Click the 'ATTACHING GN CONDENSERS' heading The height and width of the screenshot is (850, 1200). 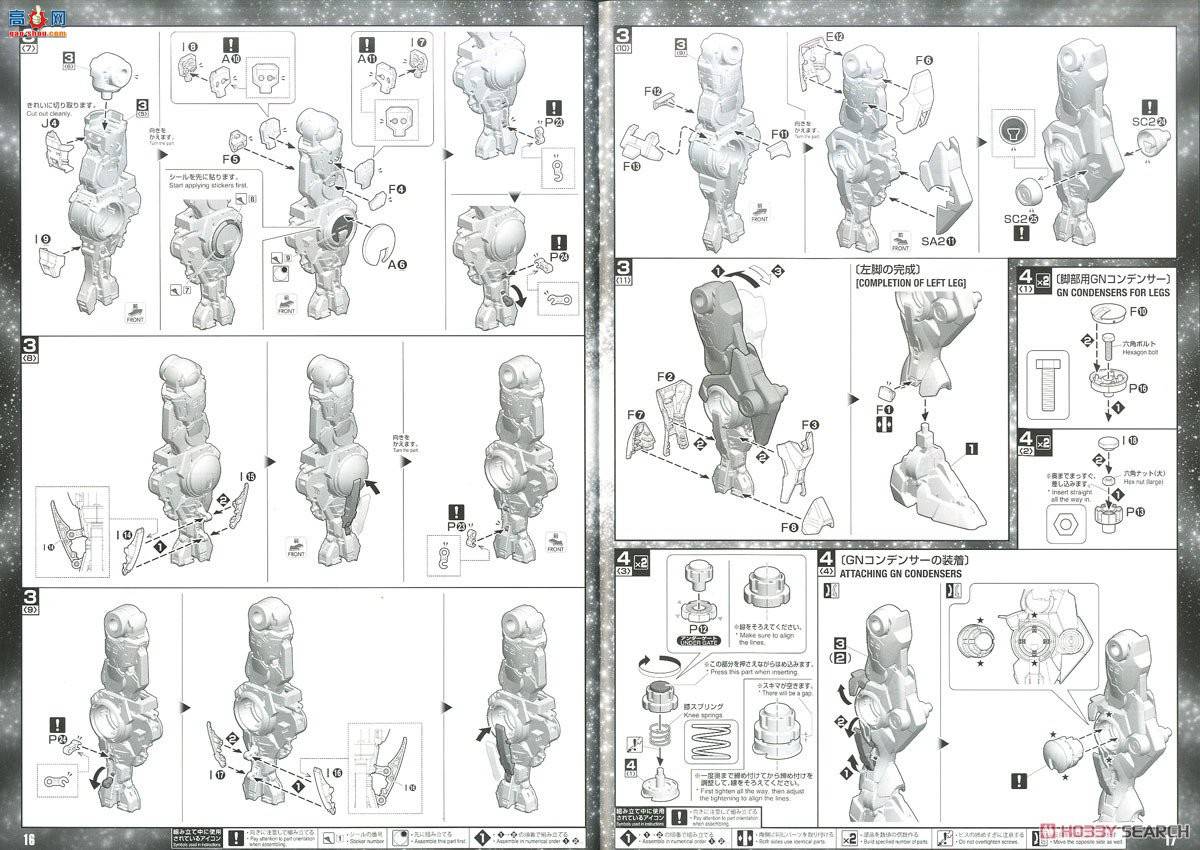[x=900, y=574]
